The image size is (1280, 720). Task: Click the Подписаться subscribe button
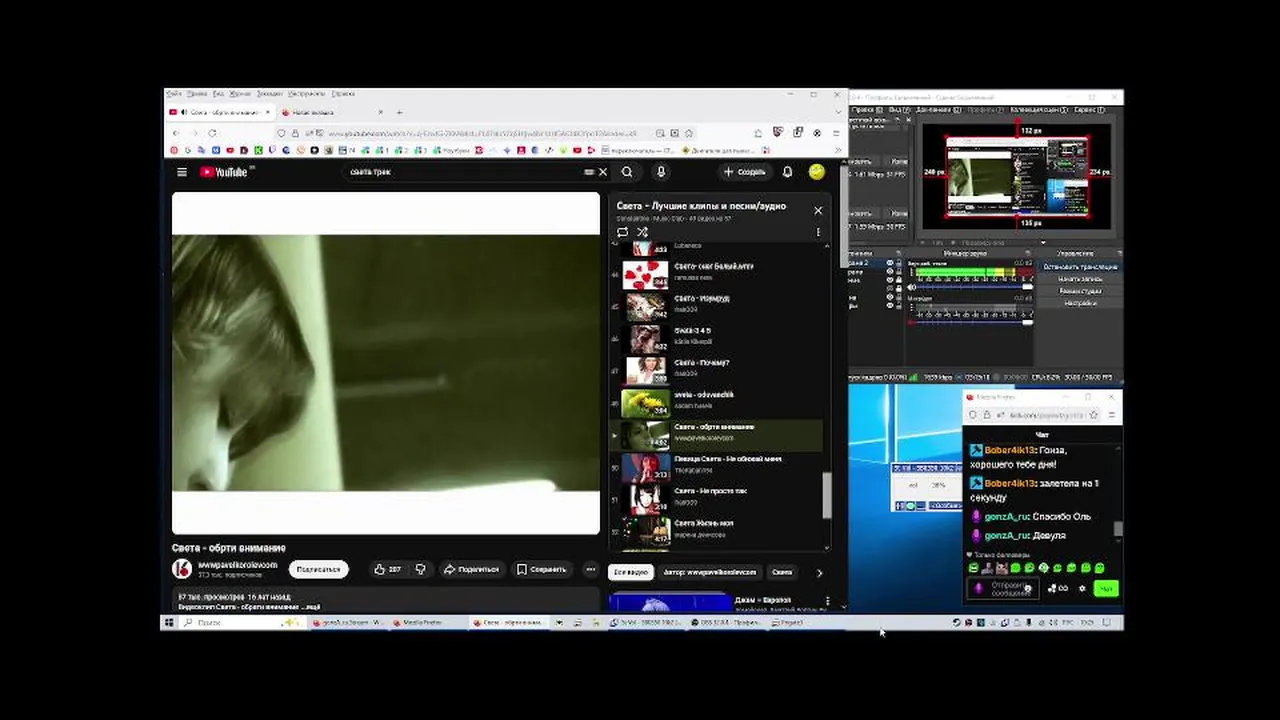click(x=318, y=569)
